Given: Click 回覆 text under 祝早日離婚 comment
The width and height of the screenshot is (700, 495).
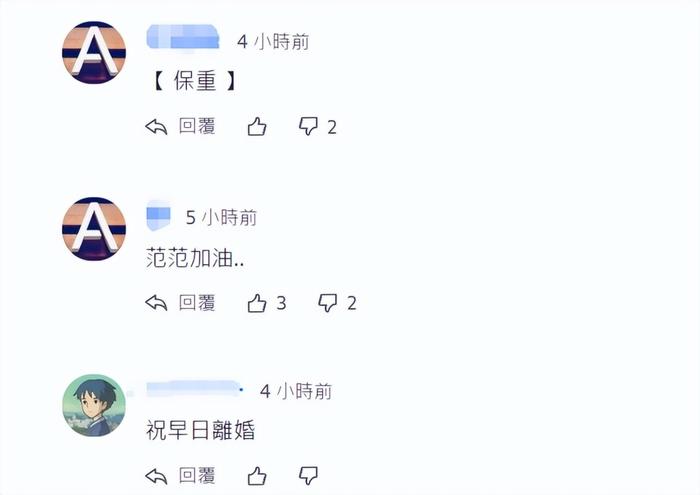Looking at the screenshot, I should coord(197,476).
